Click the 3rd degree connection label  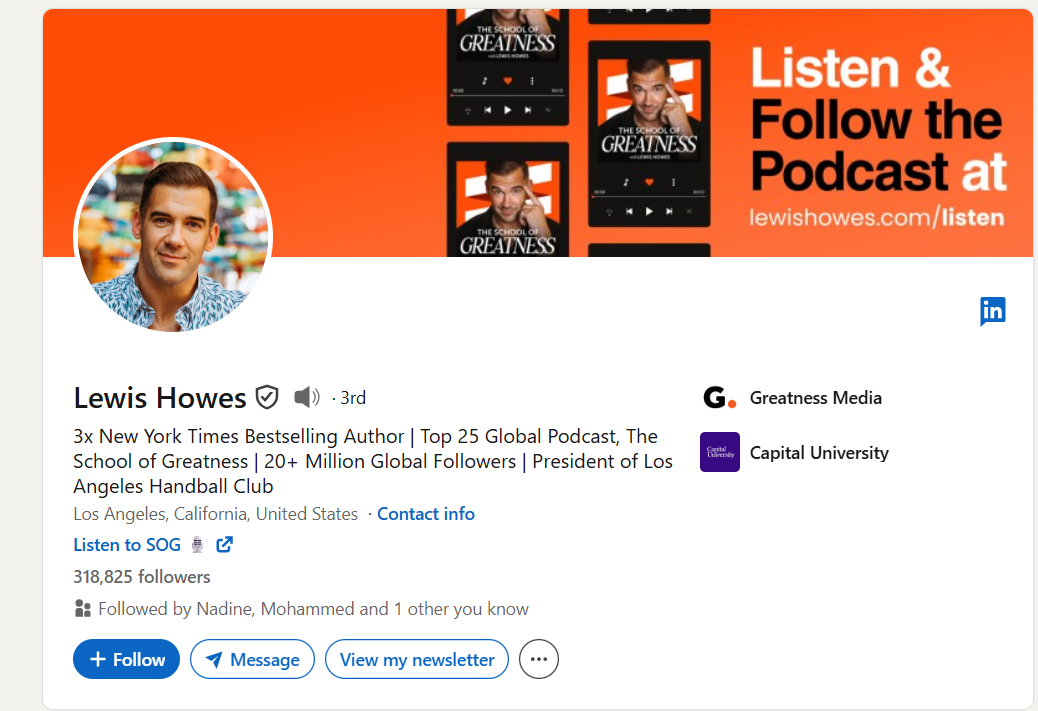(x=353, y=398)
